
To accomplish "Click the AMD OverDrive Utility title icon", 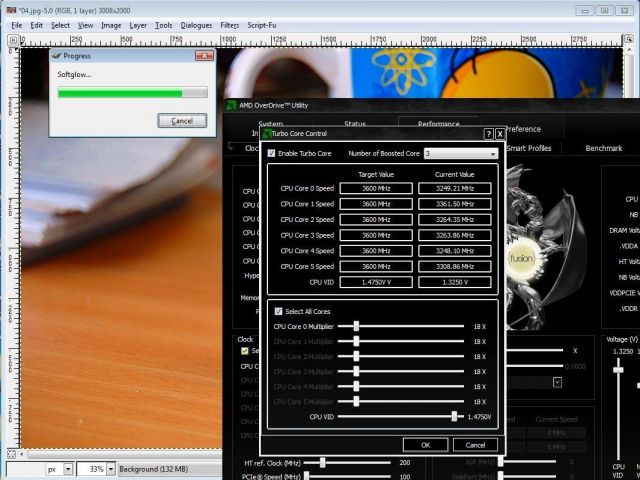I will point(231,105).
